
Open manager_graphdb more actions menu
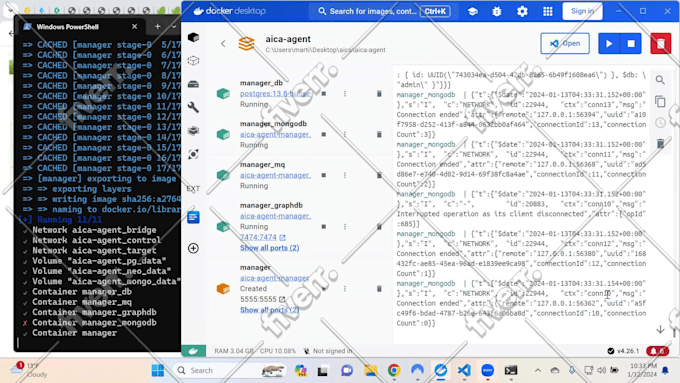tap(345, 226)
